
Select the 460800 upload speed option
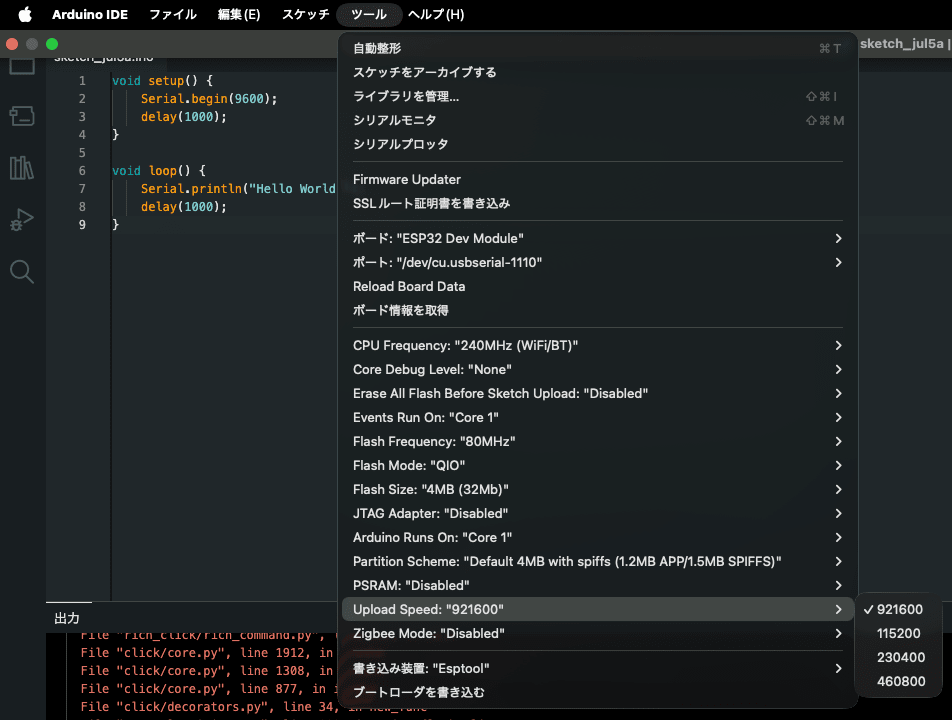(898, 681)
